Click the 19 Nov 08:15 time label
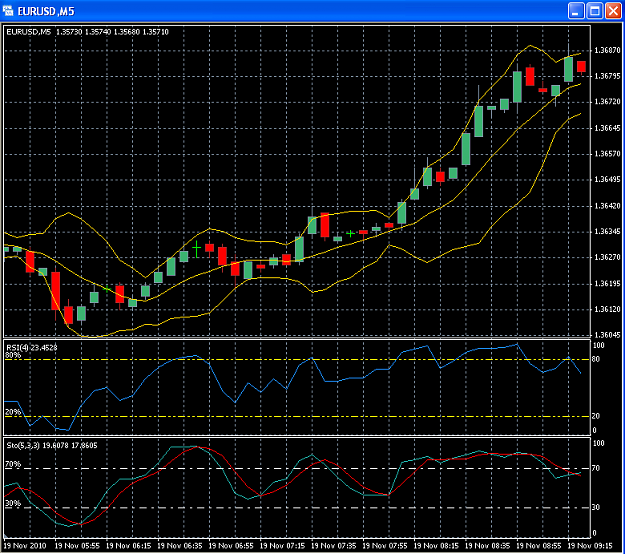 pyautogui.click(x=436, y=546)
